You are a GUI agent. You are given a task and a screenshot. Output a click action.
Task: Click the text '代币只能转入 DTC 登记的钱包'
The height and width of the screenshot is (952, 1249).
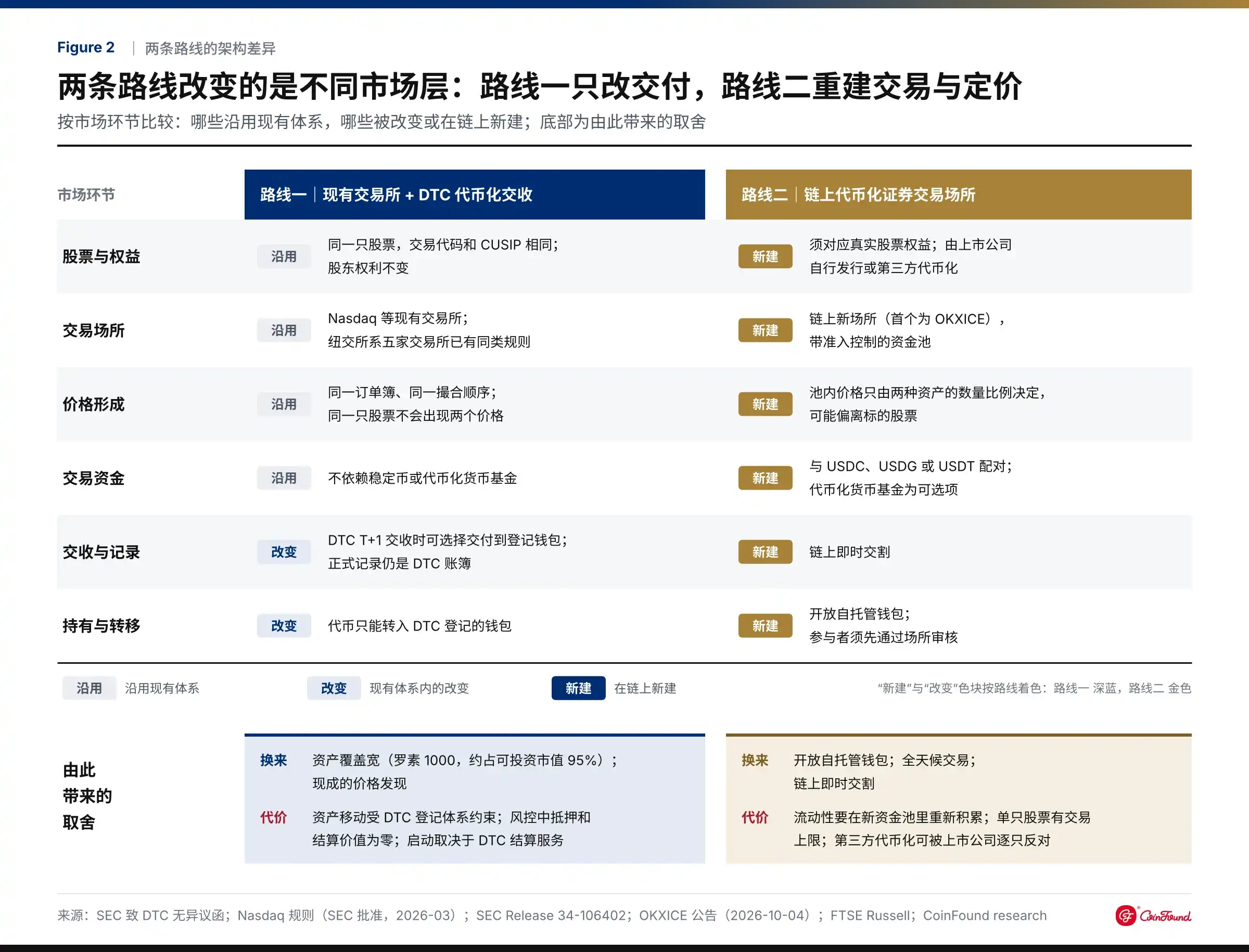click(x=419, y=626)
